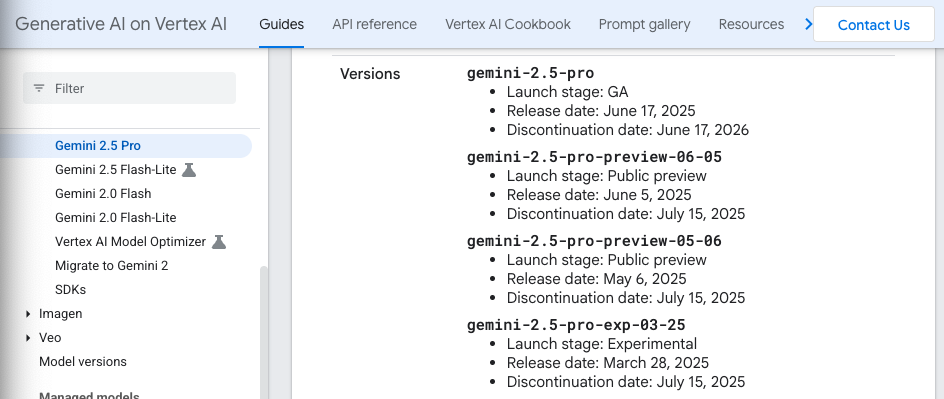Open the Resources tab
This screenshot has width=944, height=399.
tap(751, 24)
